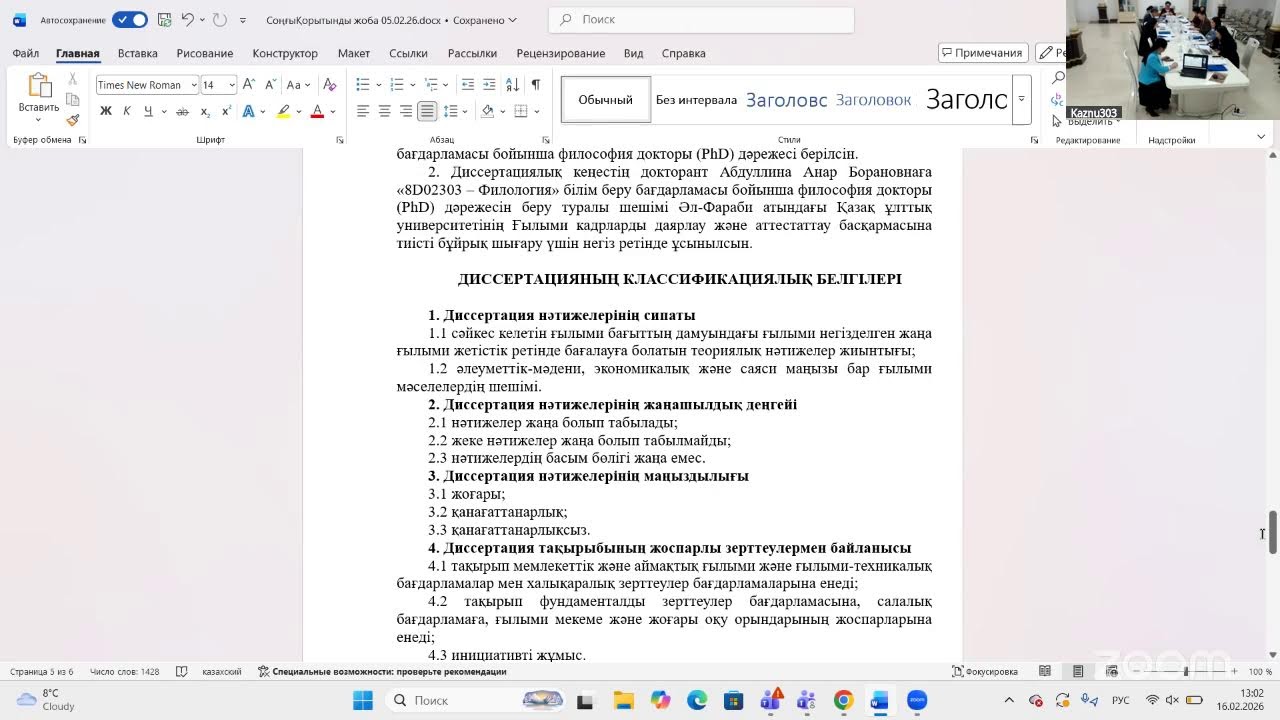Toggle Bold (Ж) formatting
Screen dimensions: 1280x720
[x=105, y=111]
